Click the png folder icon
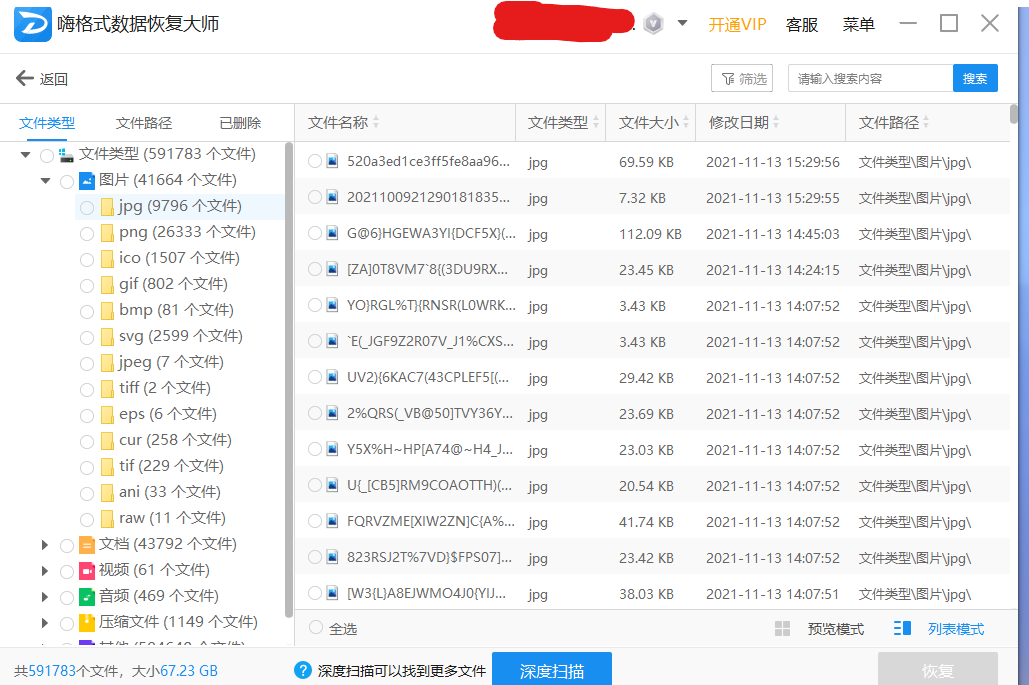 (108, 232)
